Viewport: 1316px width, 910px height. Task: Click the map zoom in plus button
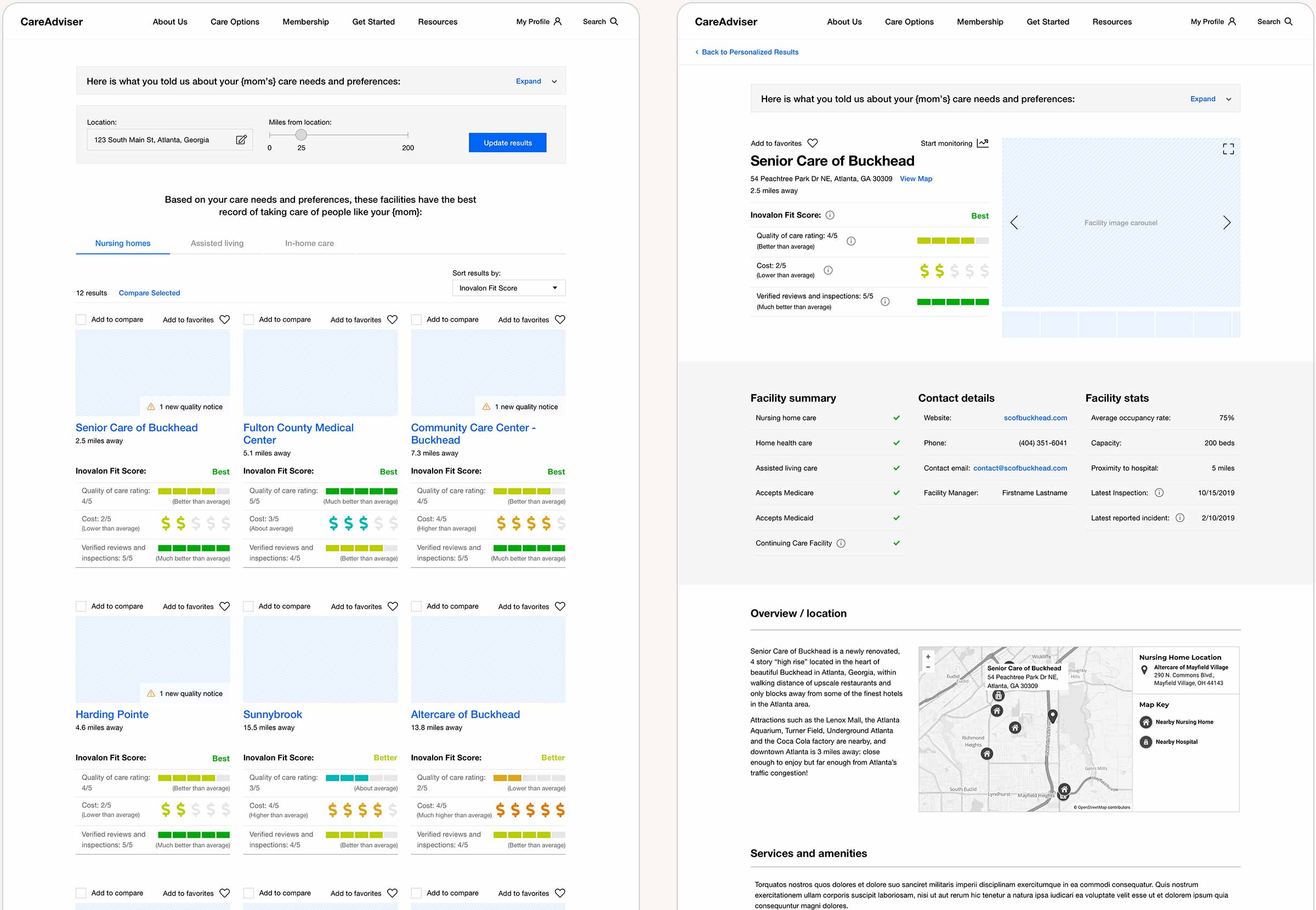tap(928, 657)
